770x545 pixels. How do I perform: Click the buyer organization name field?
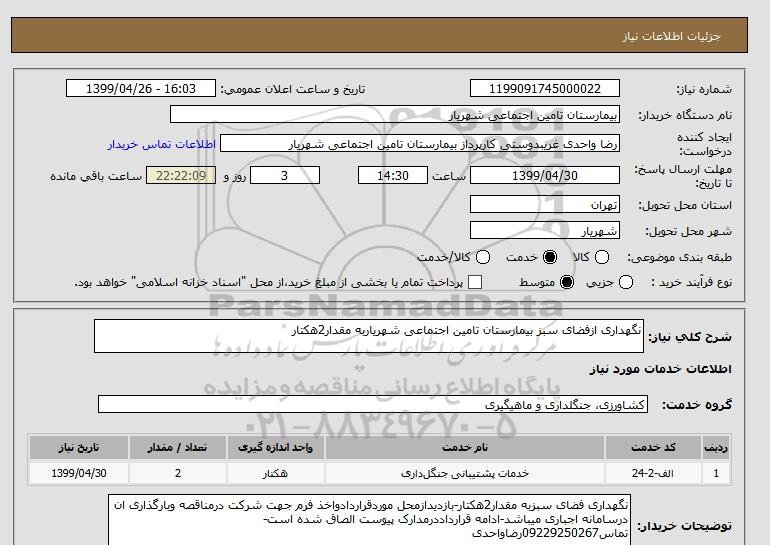395,114
